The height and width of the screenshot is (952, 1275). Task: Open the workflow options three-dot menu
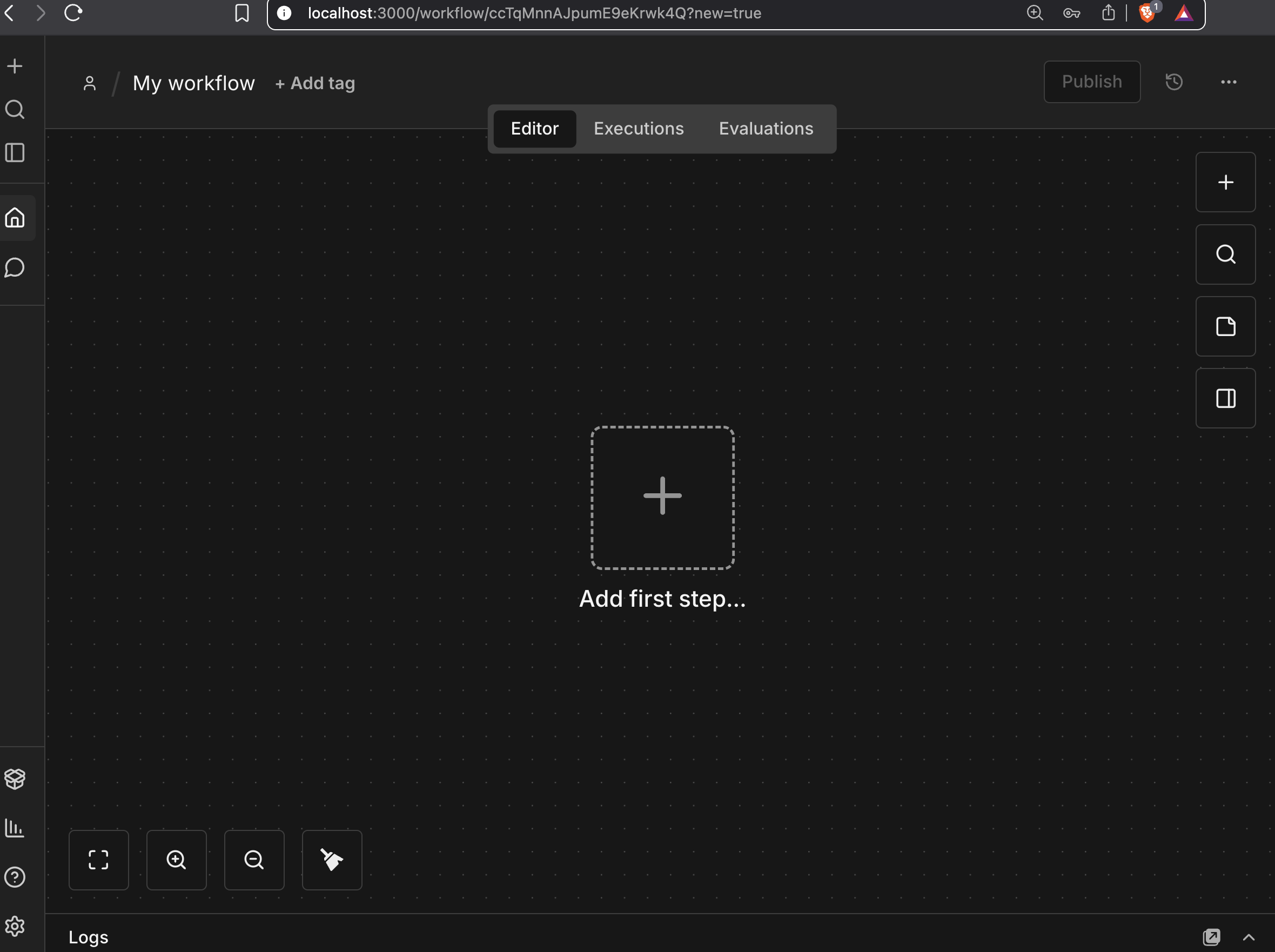tap(1229, 82)
